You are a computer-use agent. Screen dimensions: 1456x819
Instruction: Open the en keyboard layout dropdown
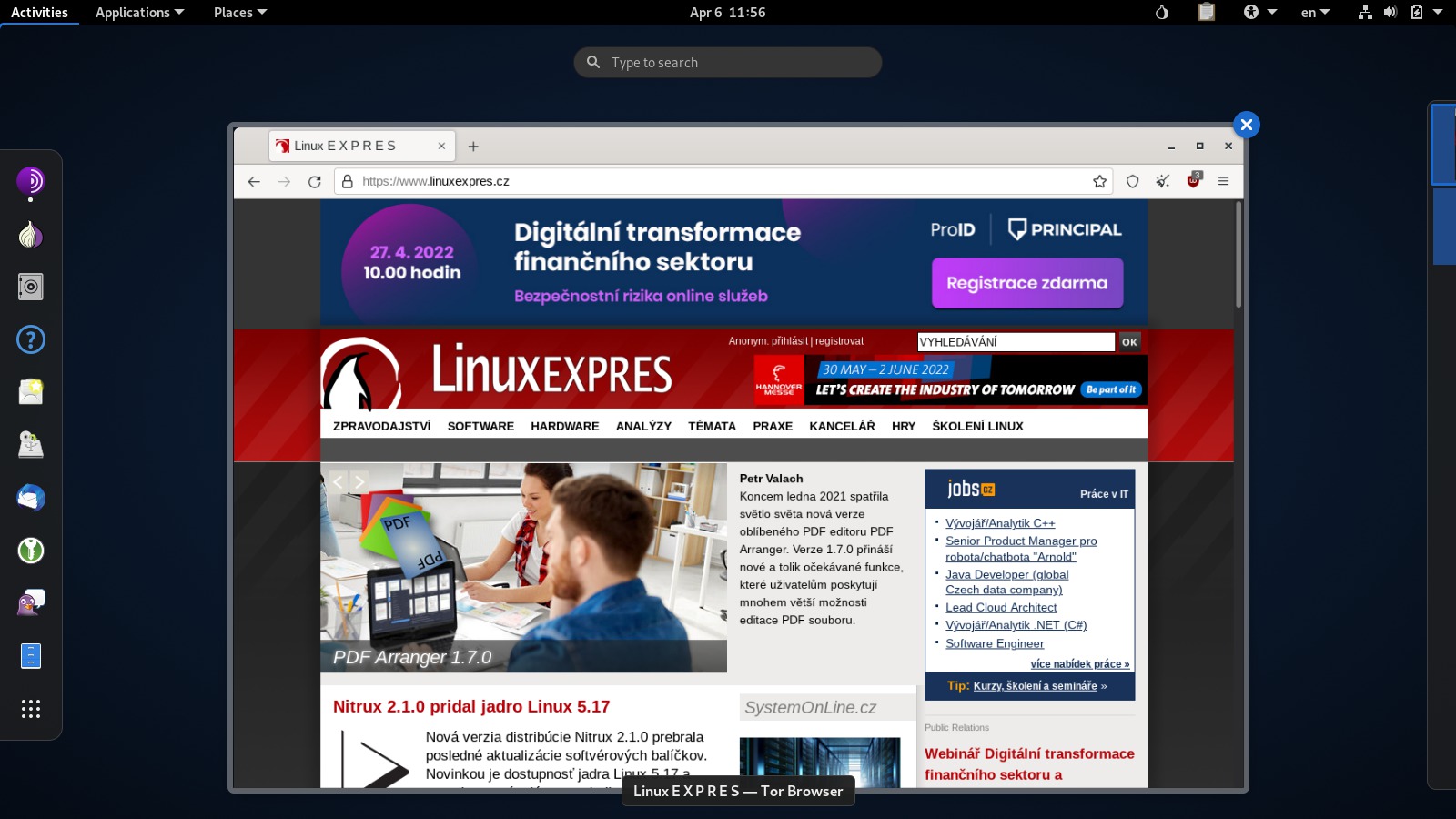pos(1315,13)
